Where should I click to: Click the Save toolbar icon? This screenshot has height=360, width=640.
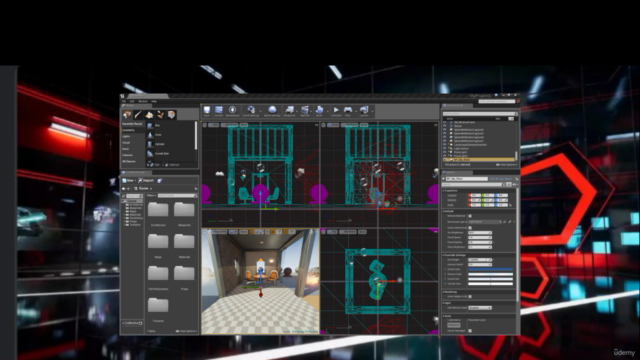tap(207, 111)
